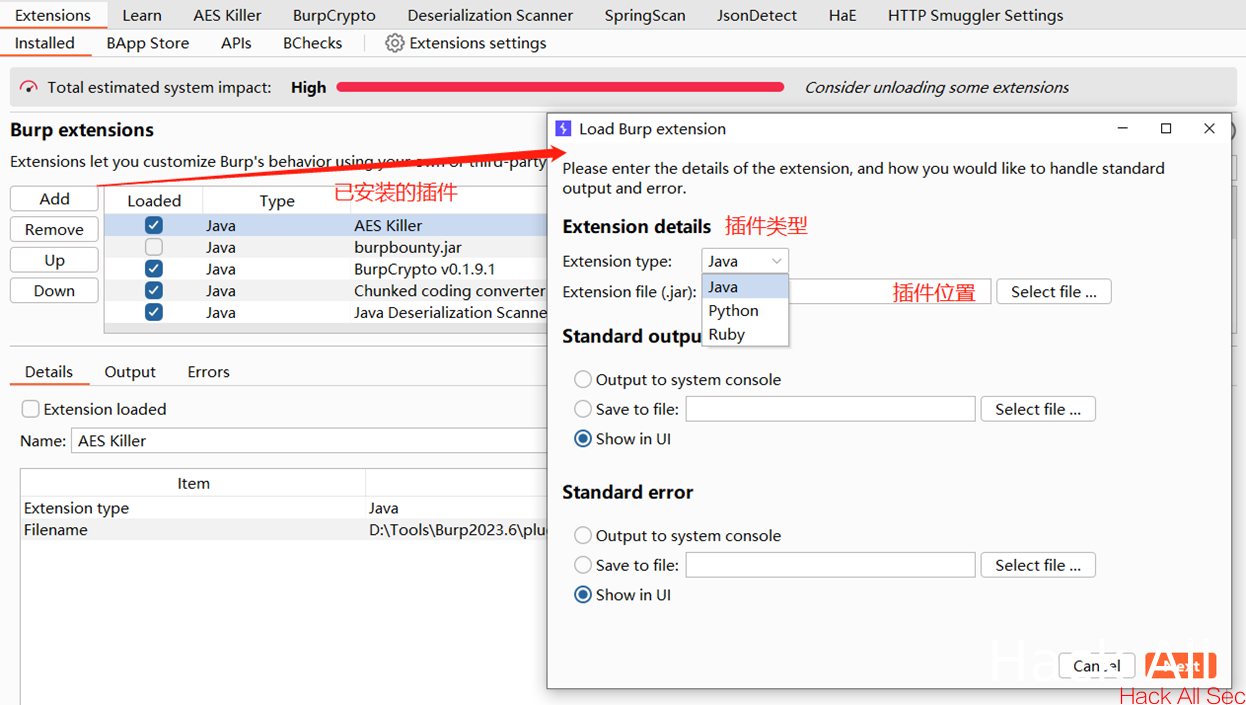
Task: Open the Output tab
Action: (130, 372)
